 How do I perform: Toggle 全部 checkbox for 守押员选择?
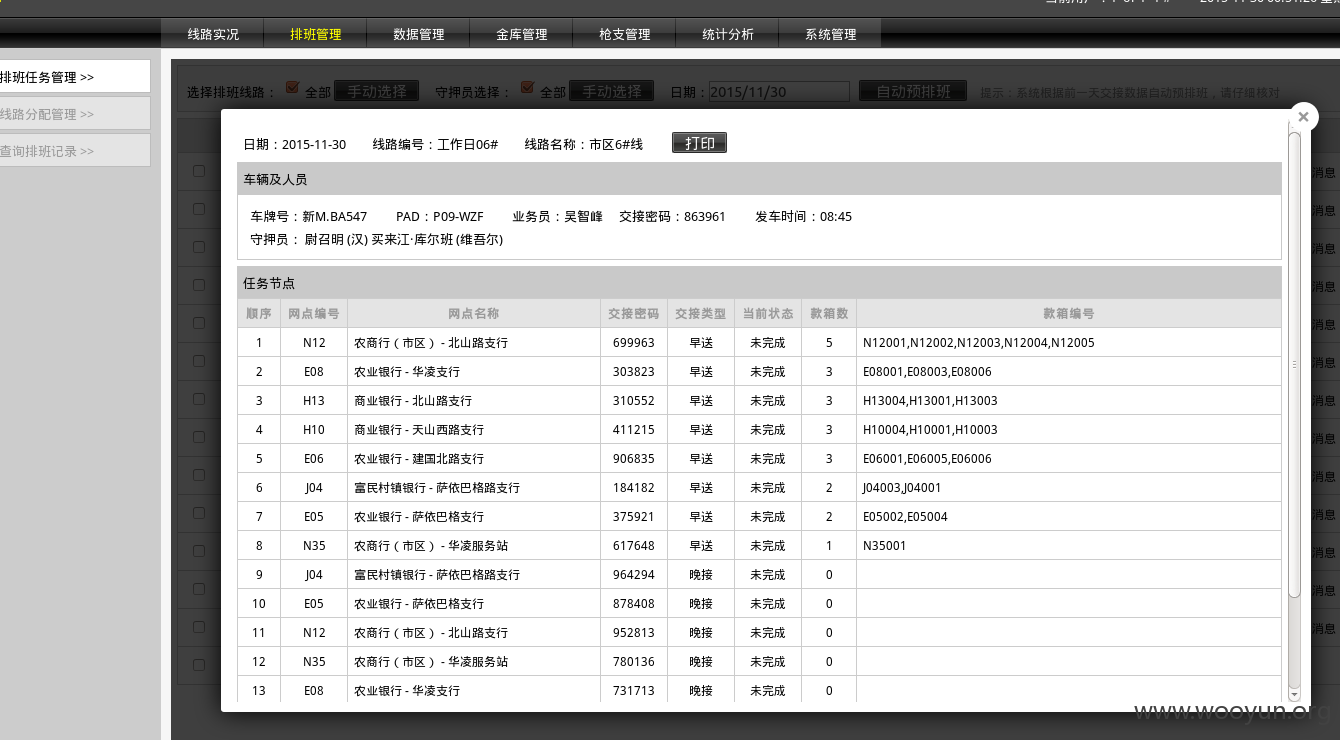click(528, 88)
